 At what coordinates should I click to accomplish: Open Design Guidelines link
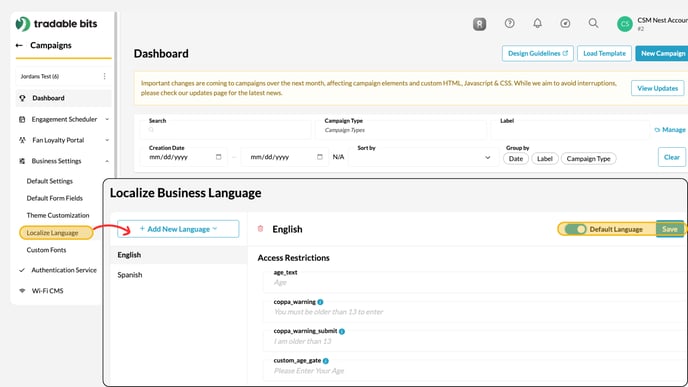click(538, 53)
